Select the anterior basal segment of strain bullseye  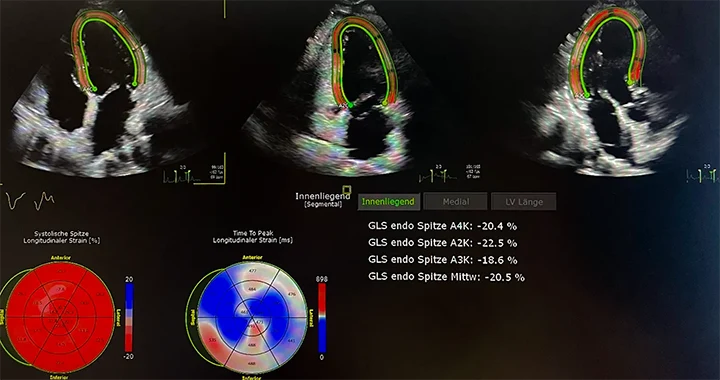60,273
